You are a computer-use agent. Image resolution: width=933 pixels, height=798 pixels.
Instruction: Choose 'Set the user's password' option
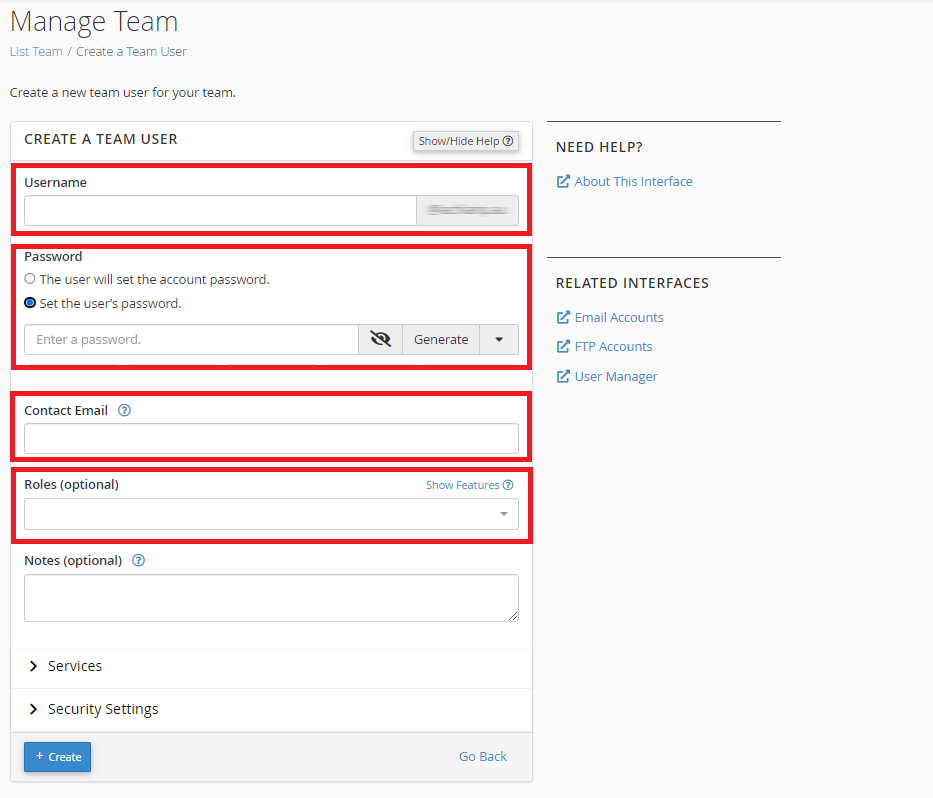coord(30,301)
